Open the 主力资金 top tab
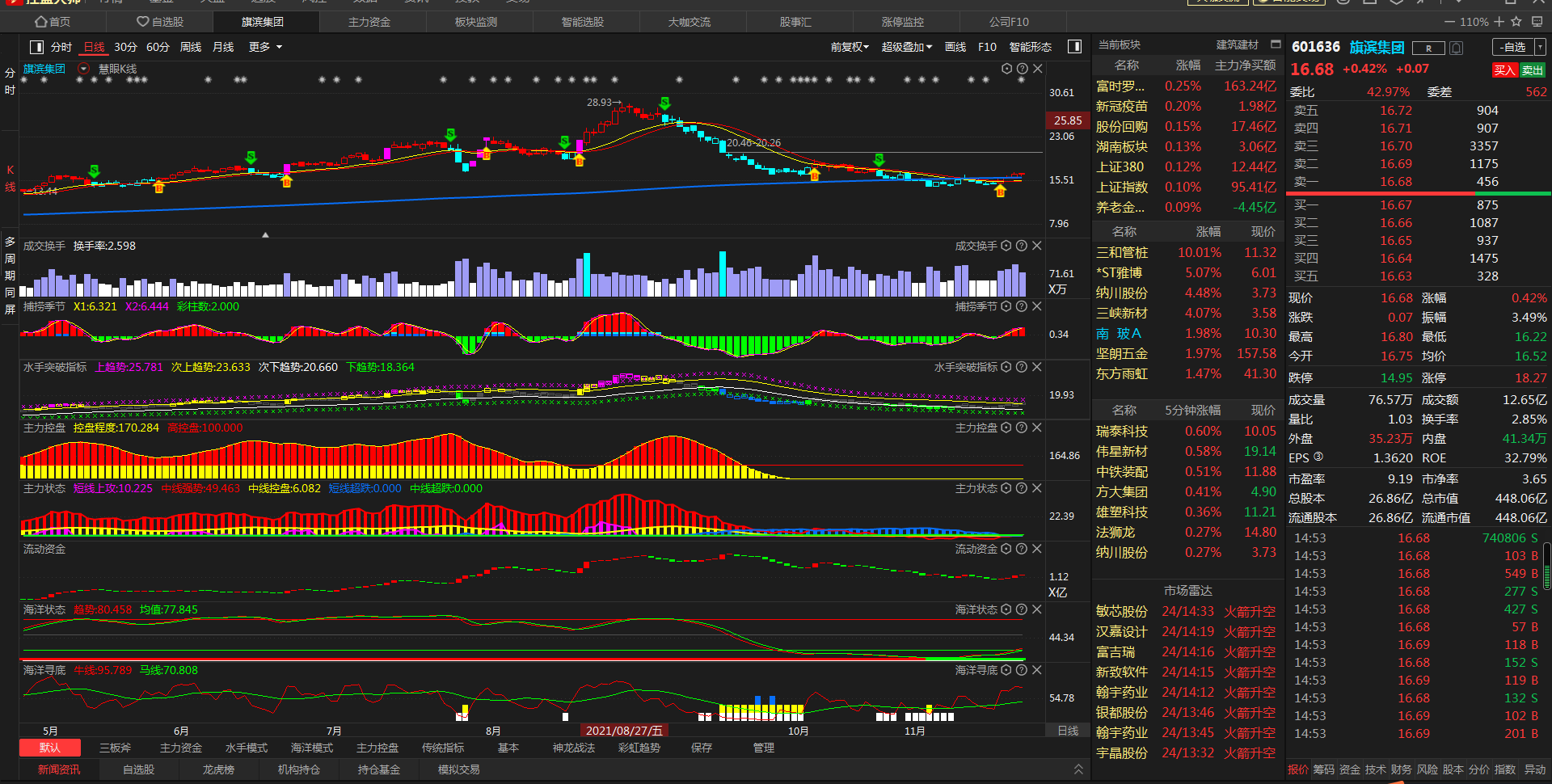 click(369, 22)
